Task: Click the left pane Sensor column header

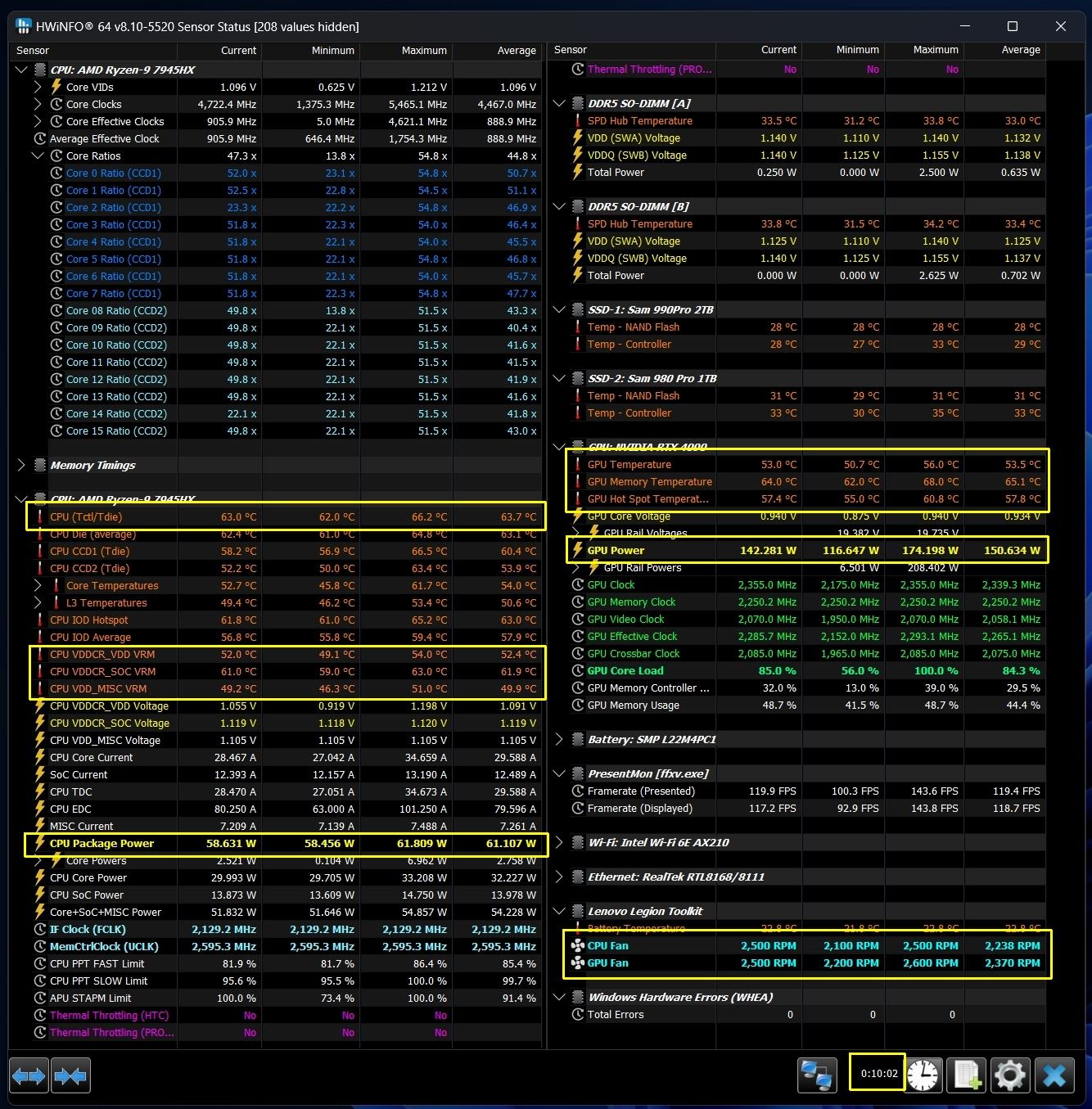Action: (93, 50)
